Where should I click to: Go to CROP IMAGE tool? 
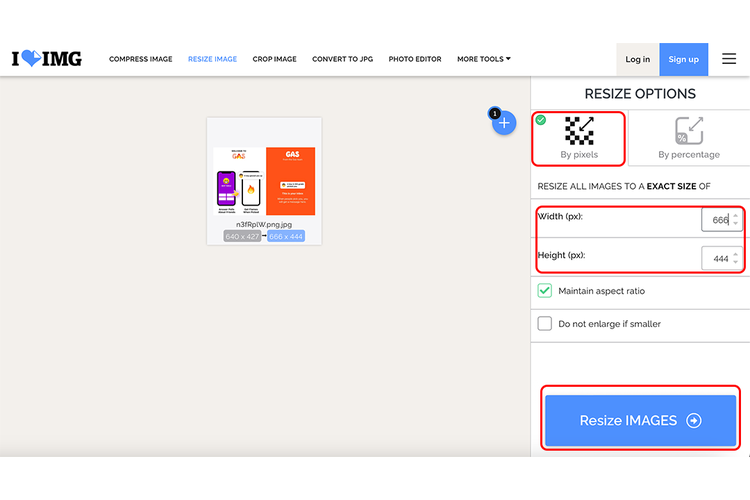coord(274,59)
